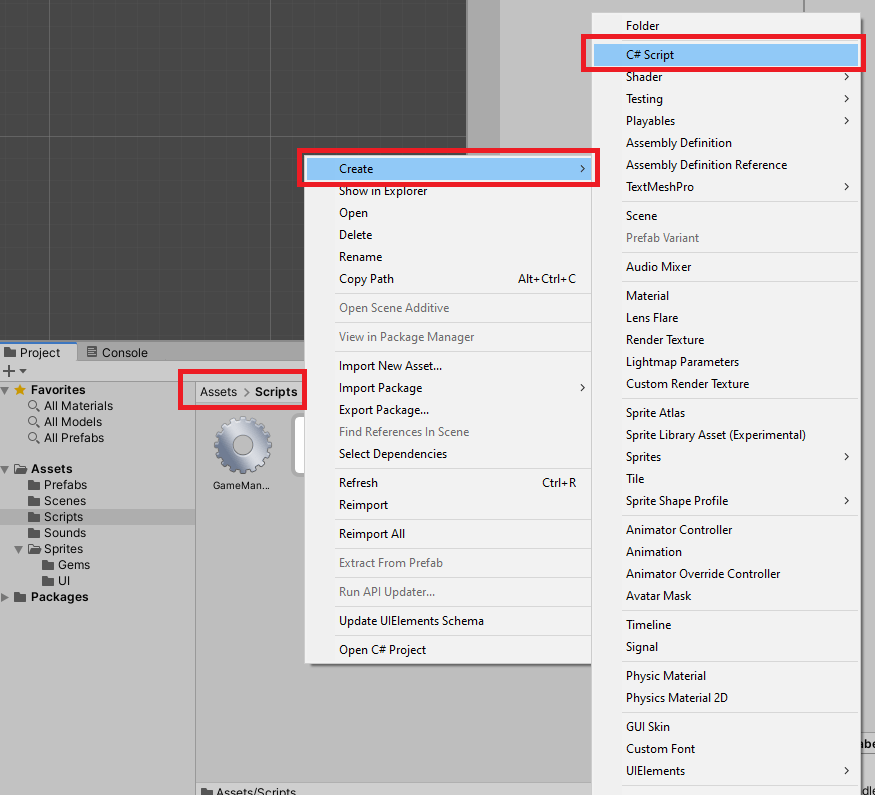Open the GameManager script gear icon
The width and height of the screenshot is (875, 795).
click(242, 446)
